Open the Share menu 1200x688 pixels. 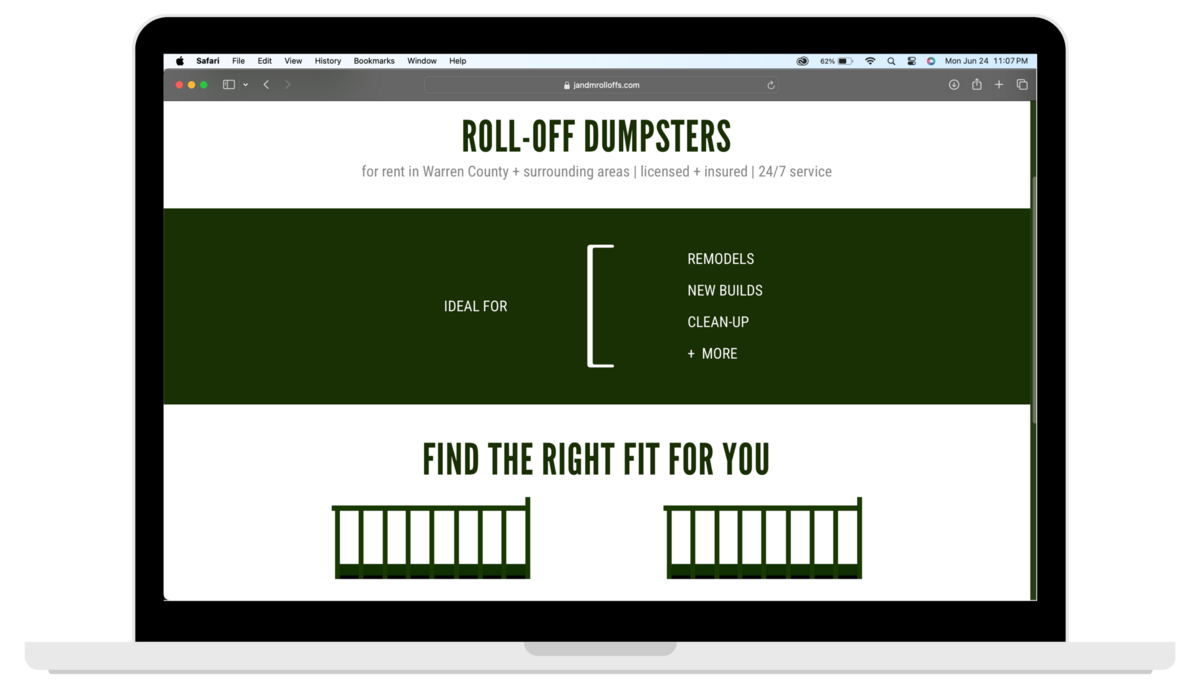[x=977, y=84]
